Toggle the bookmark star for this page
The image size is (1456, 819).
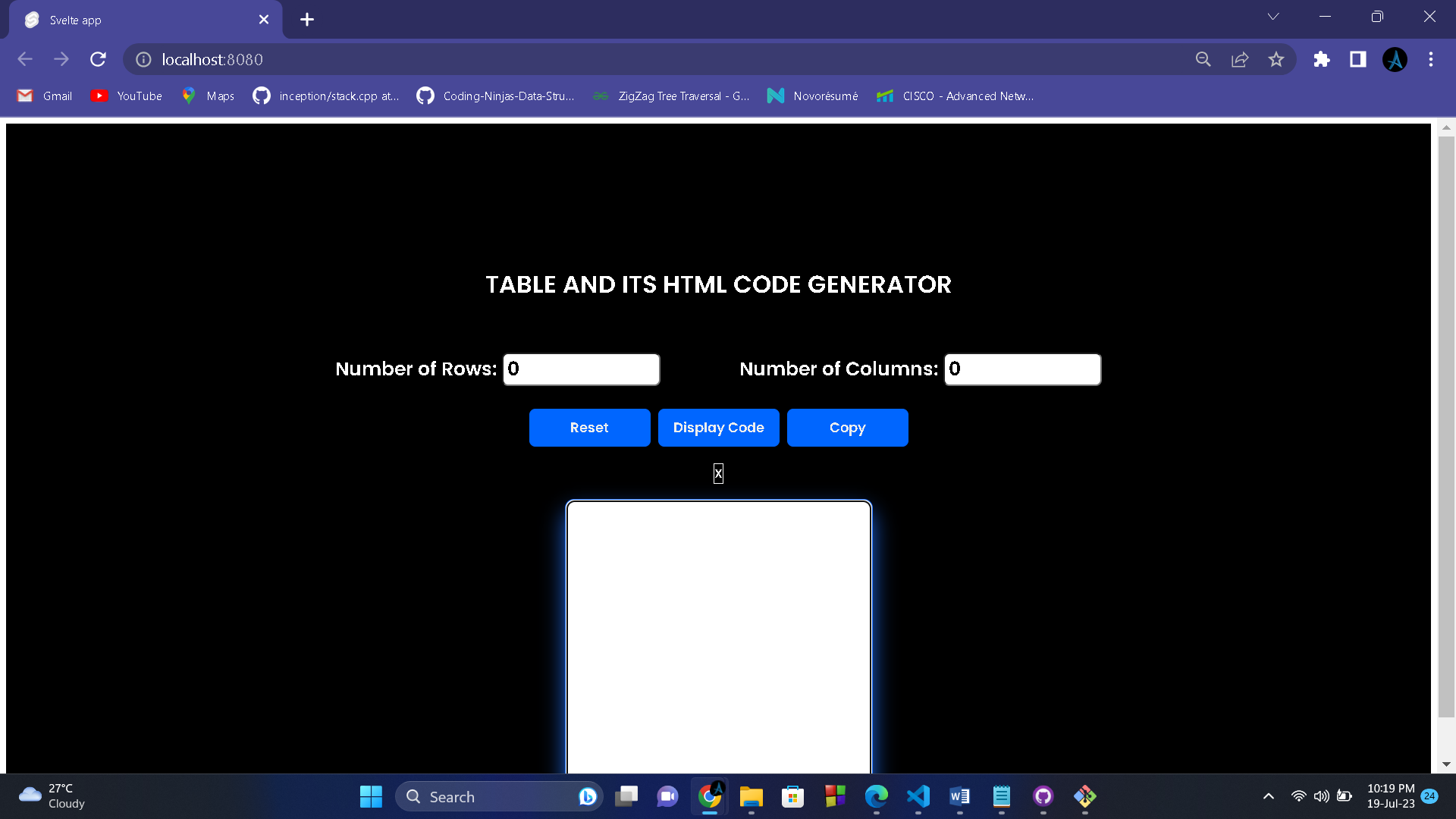click(x=1276, y=59)
